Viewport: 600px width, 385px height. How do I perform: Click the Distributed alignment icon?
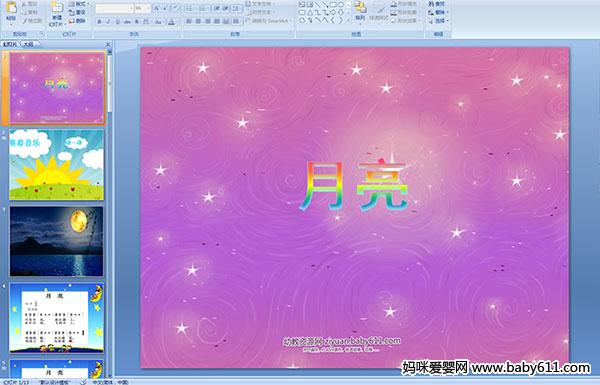point(226,21)
